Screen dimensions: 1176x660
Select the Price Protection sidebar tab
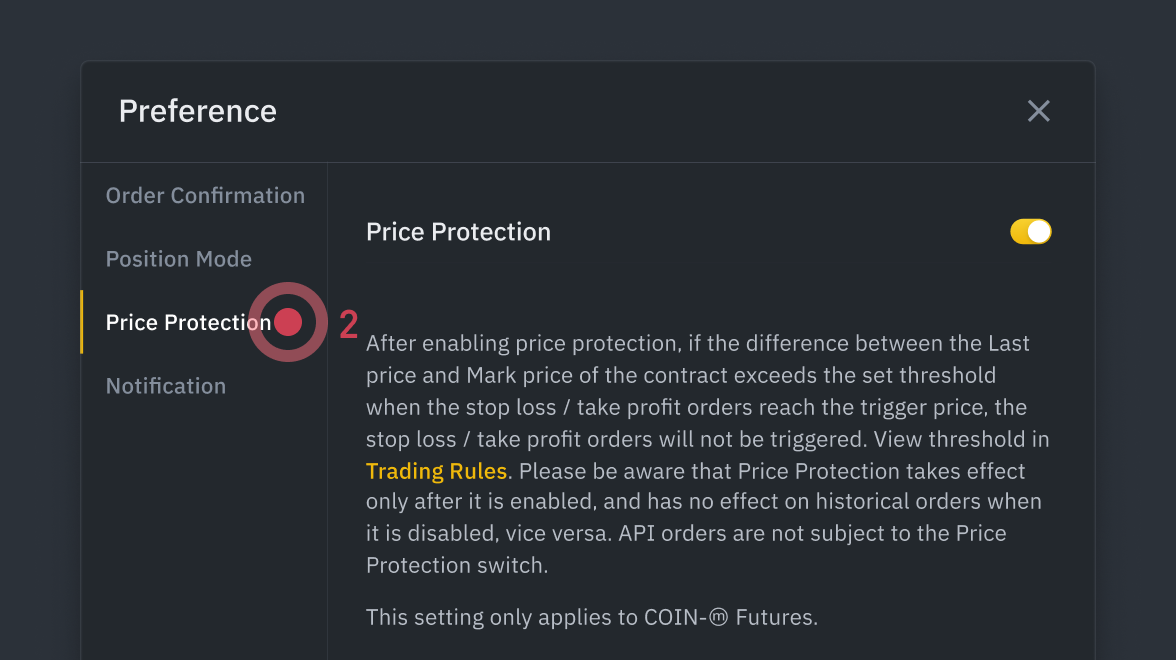[187, 322]
